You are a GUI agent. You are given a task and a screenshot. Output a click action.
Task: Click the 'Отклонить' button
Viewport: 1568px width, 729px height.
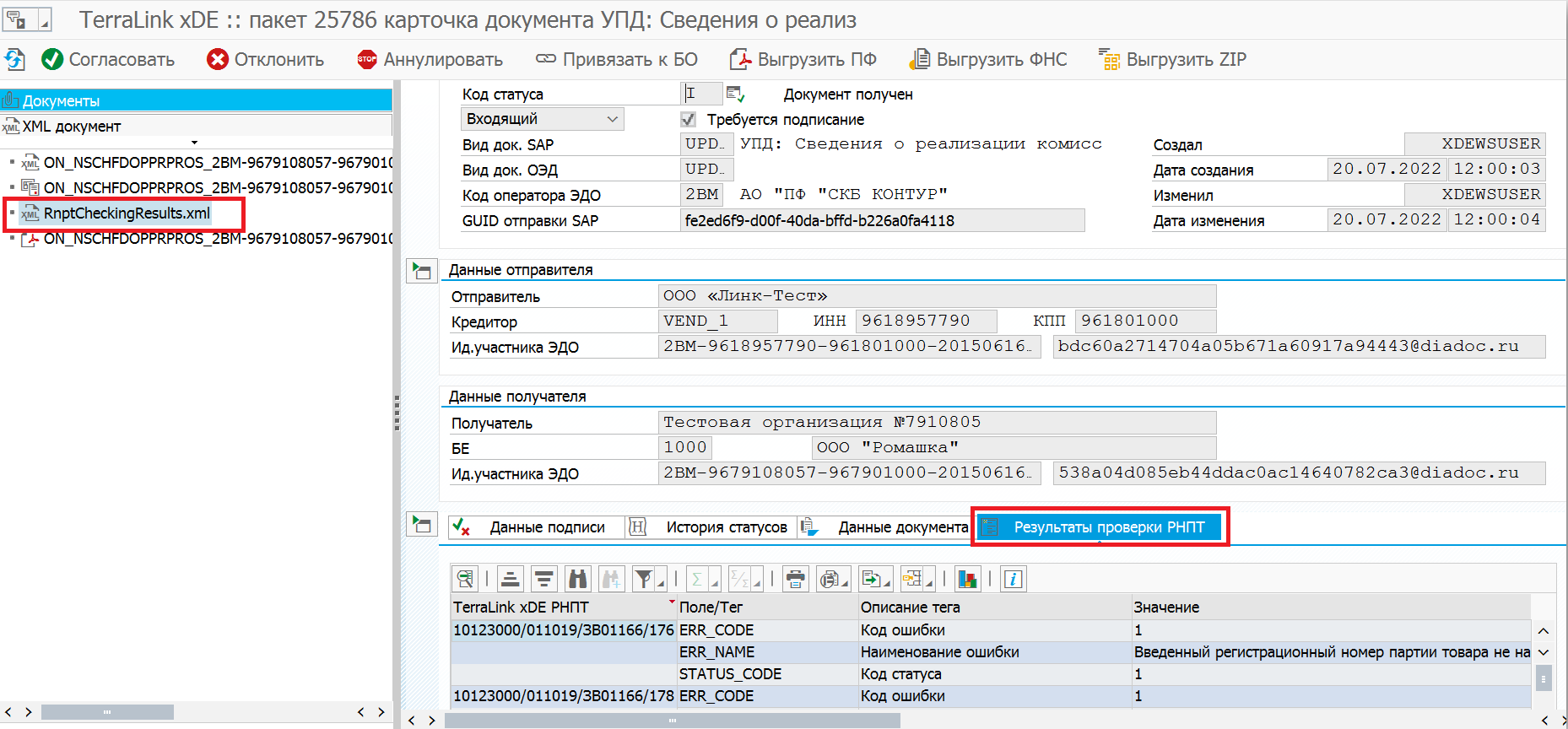pyautogui.click(x=266, y=59)
